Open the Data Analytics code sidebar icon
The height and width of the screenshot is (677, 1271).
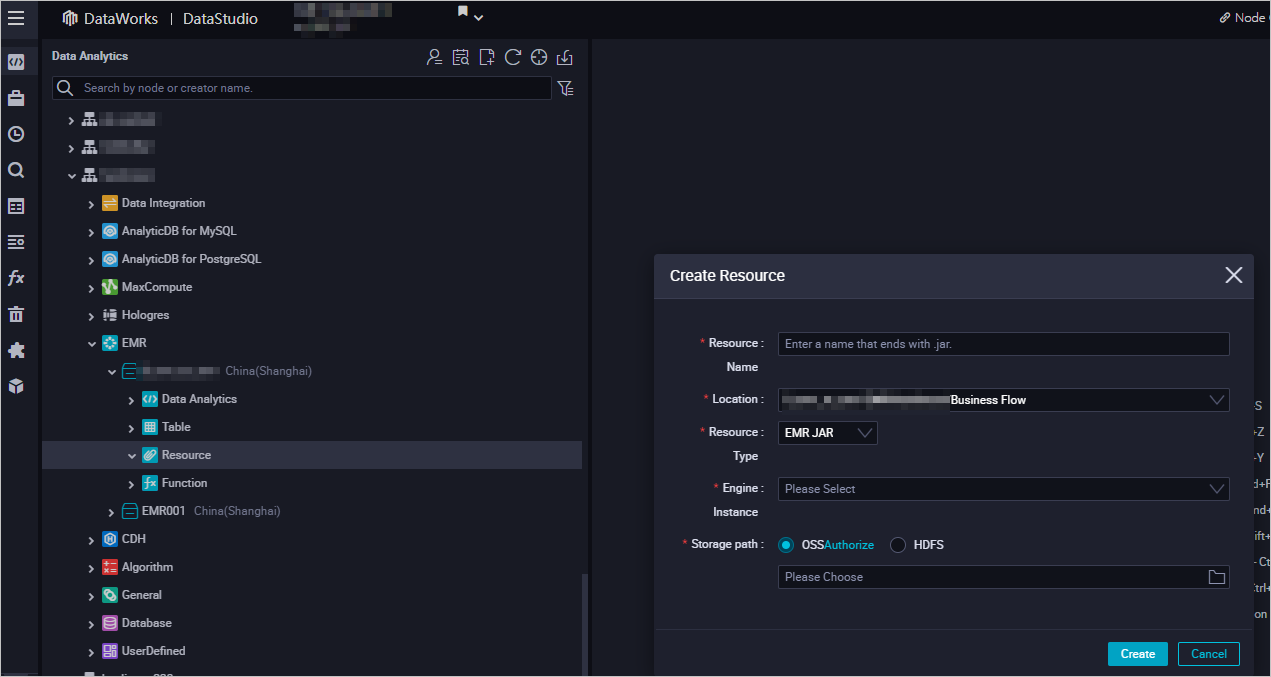click(x=16, y=62)
